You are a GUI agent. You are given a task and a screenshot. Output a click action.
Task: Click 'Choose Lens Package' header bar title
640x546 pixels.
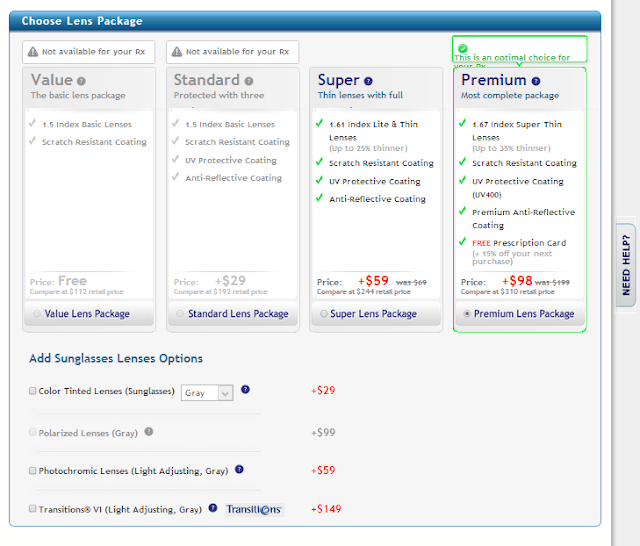point(82,21)
